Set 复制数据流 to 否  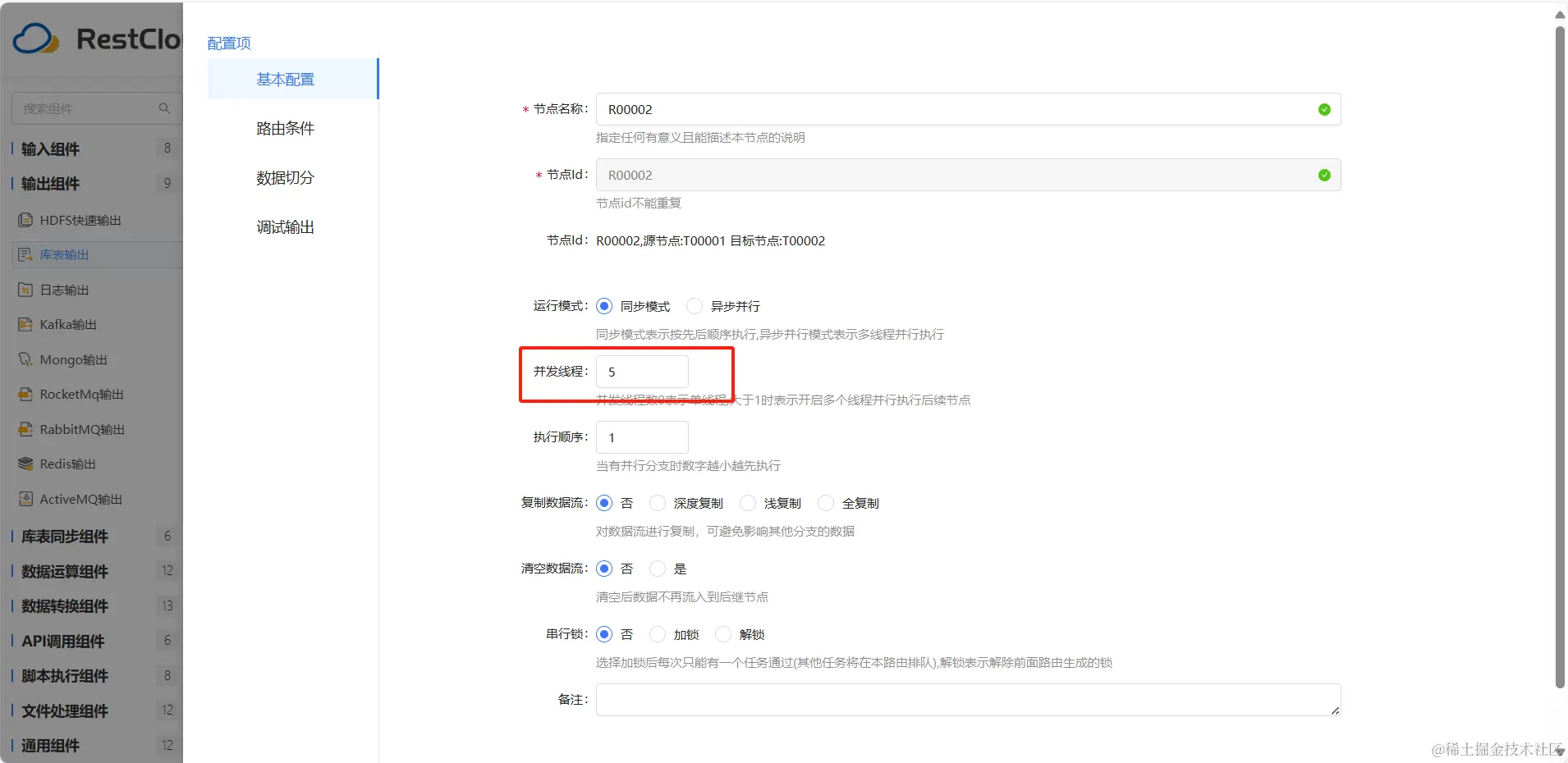(x=604, y=503)
